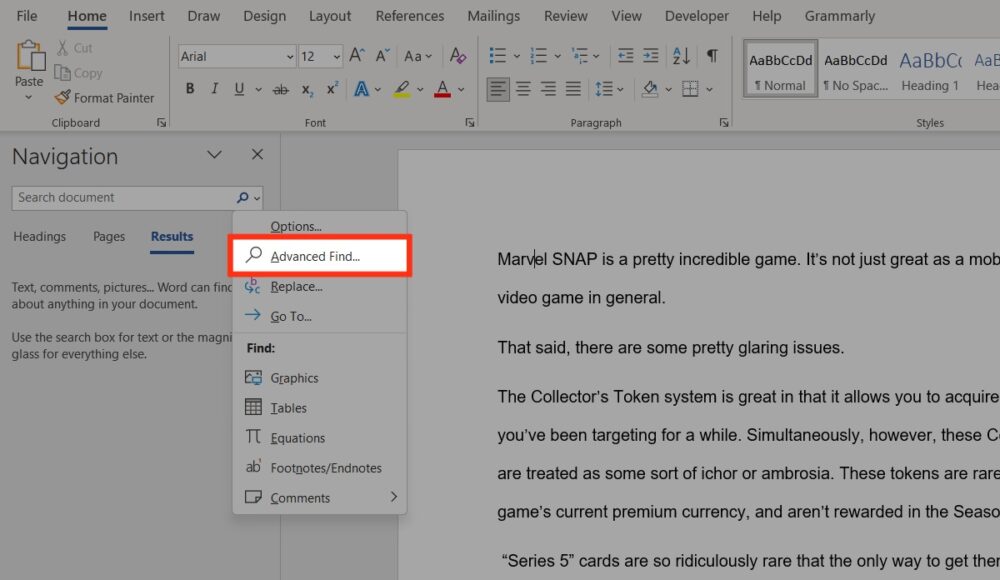The image size is (1000, 580).
Task: Click the Format Painter tool
Action: [x=105, y=98]
